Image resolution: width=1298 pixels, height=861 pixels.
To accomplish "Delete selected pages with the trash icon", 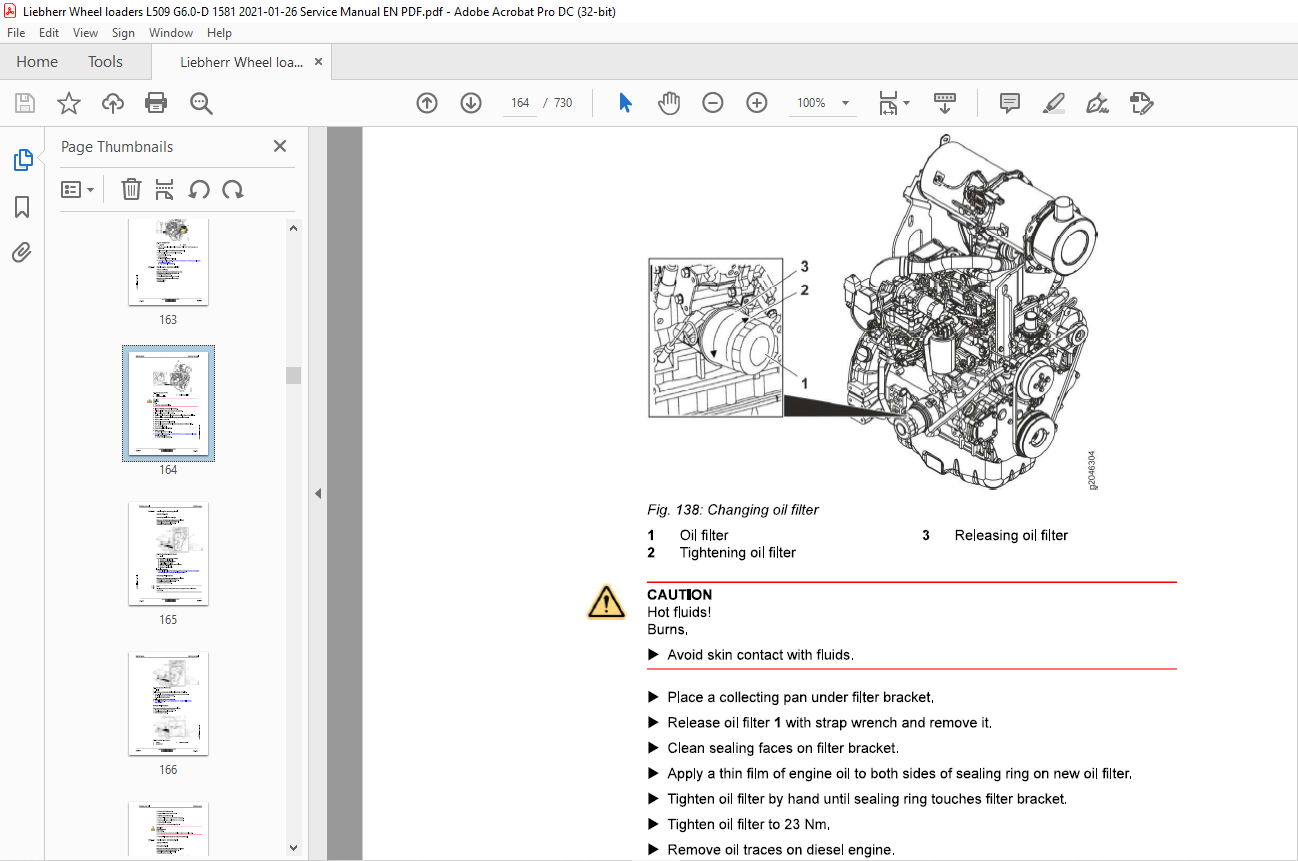I will pyautogui.click(x=131, y=189).
